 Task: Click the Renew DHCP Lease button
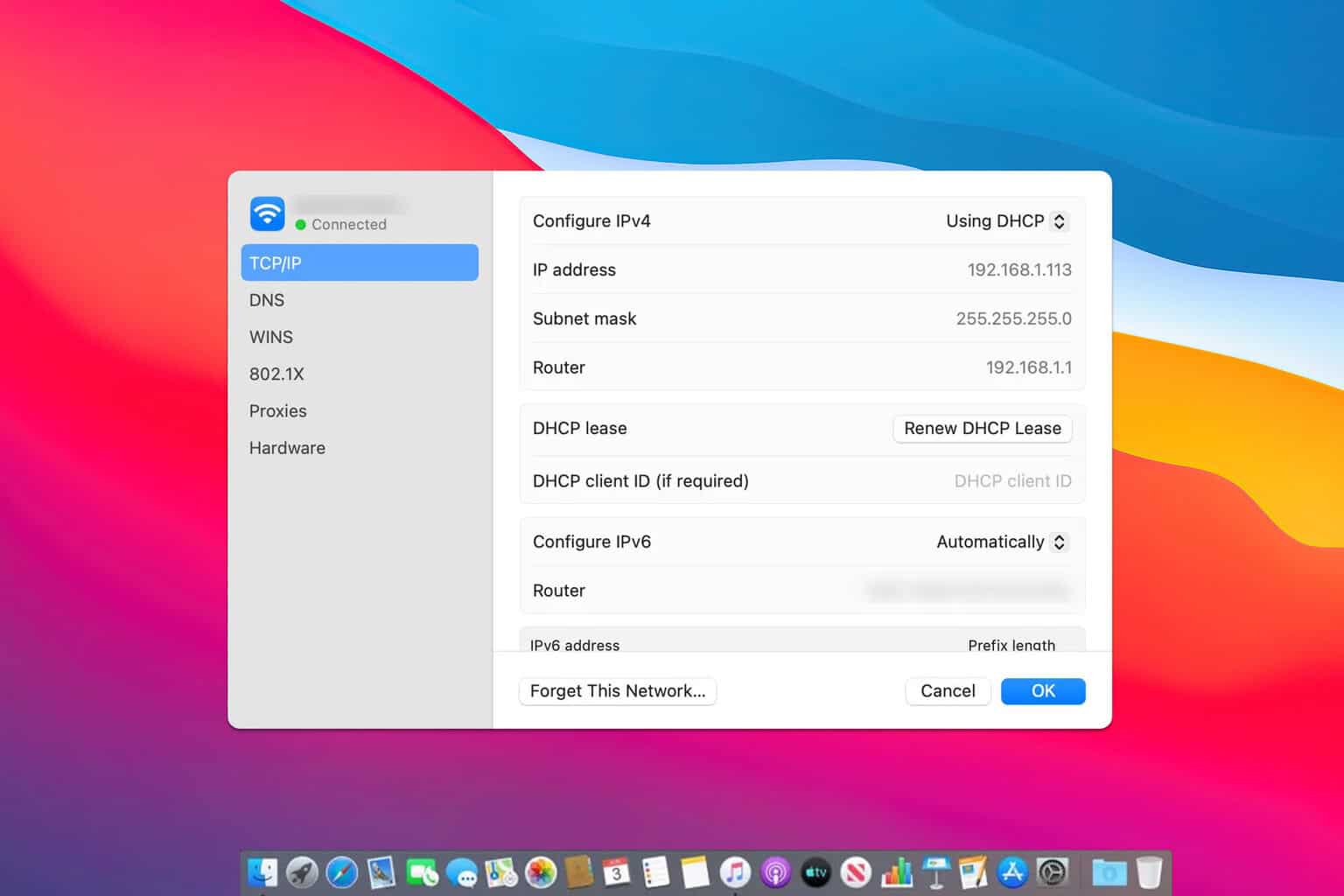(x=983, y=428)
